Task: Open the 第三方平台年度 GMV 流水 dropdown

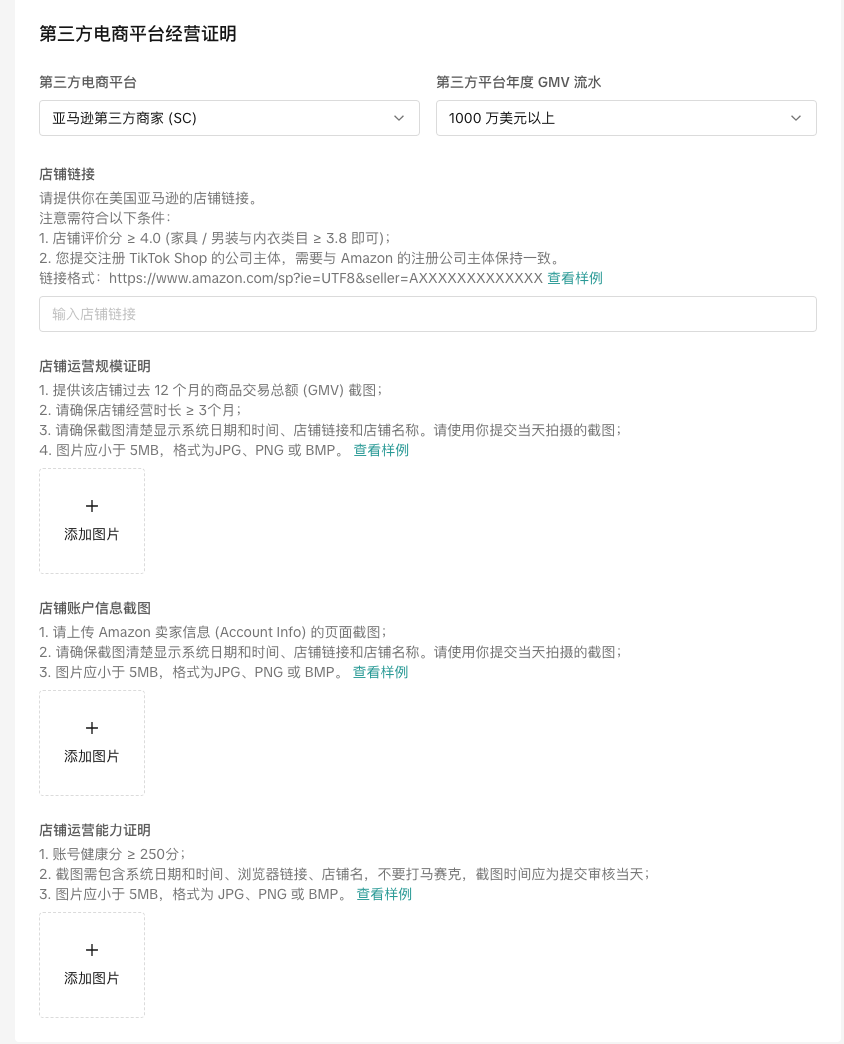Action: (626, 118)
